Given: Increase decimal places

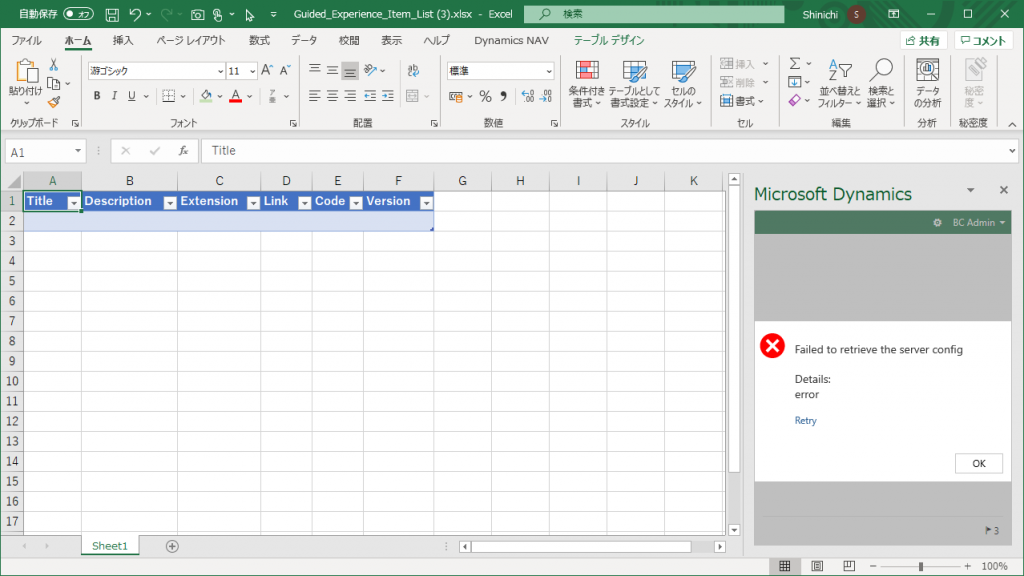Looking at the screenshot, I should (528, 97).
